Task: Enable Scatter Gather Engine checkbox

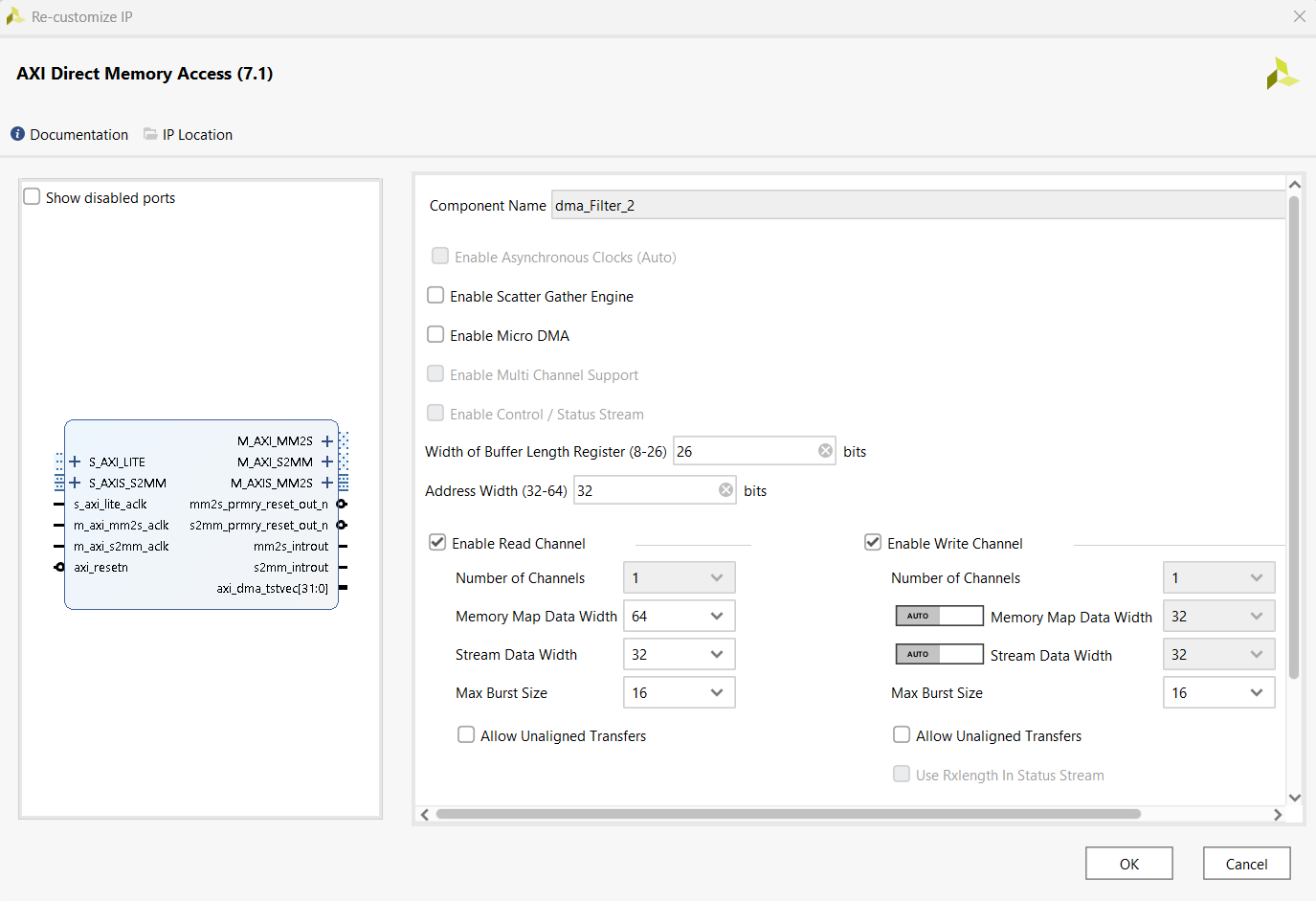Action: click(x=435, y=296)
